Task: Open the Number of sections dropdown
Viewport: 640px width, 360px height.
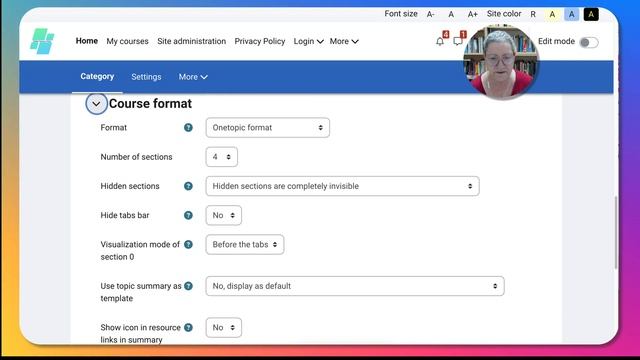Action: click(x=222, y=157)
